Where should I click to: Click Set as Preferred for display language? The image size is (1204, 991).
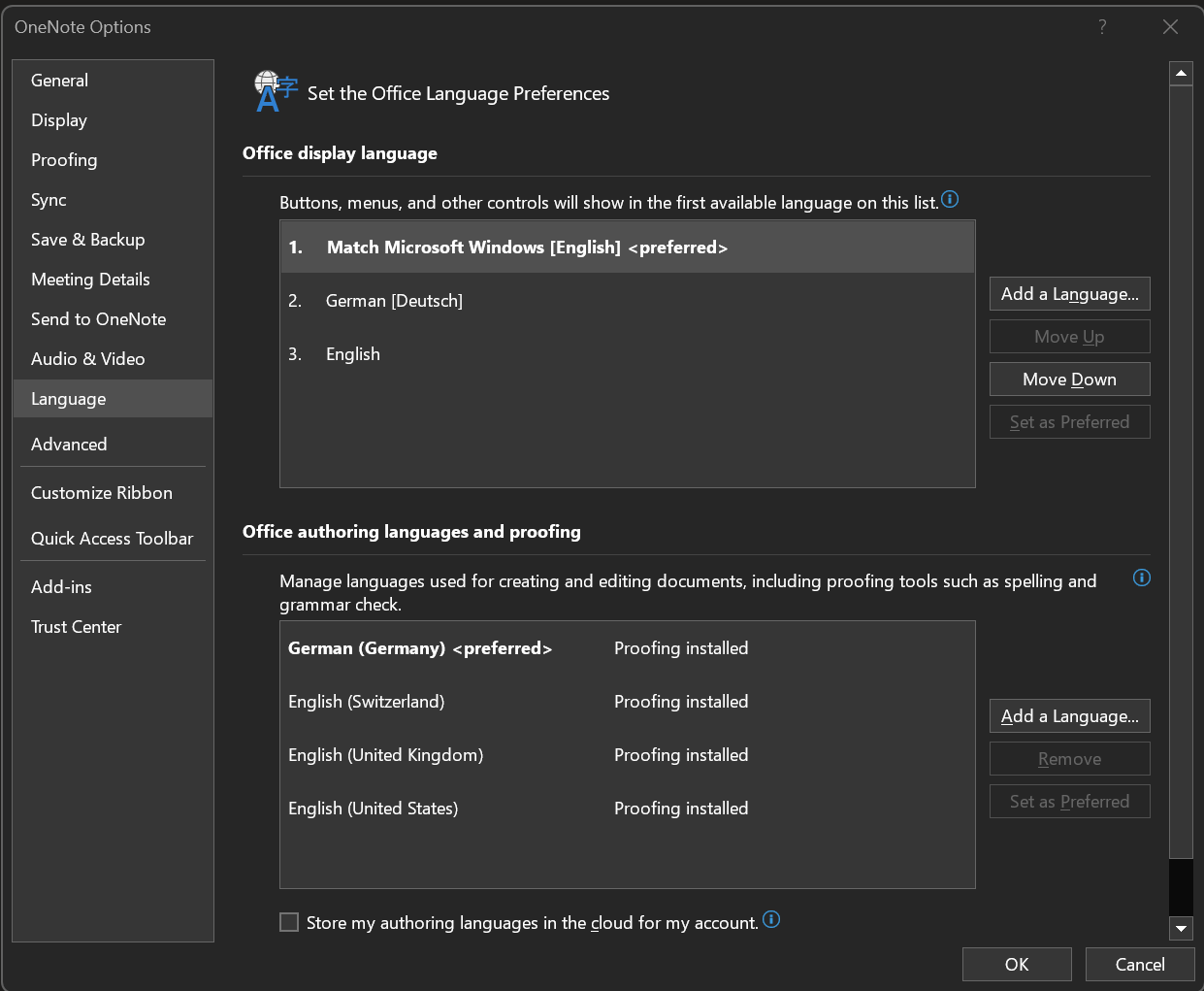point(1069,422)
